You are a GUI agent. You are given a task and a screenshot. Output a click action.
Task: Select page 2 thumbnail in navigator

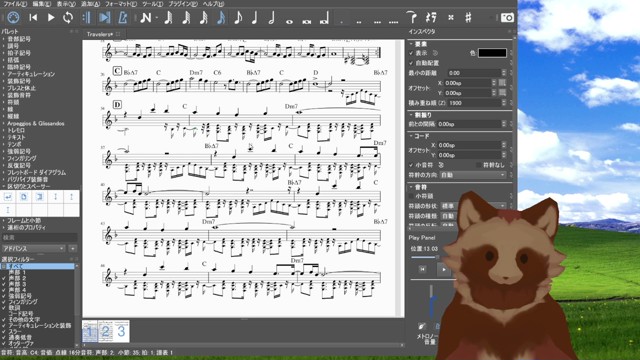[105, 331]
